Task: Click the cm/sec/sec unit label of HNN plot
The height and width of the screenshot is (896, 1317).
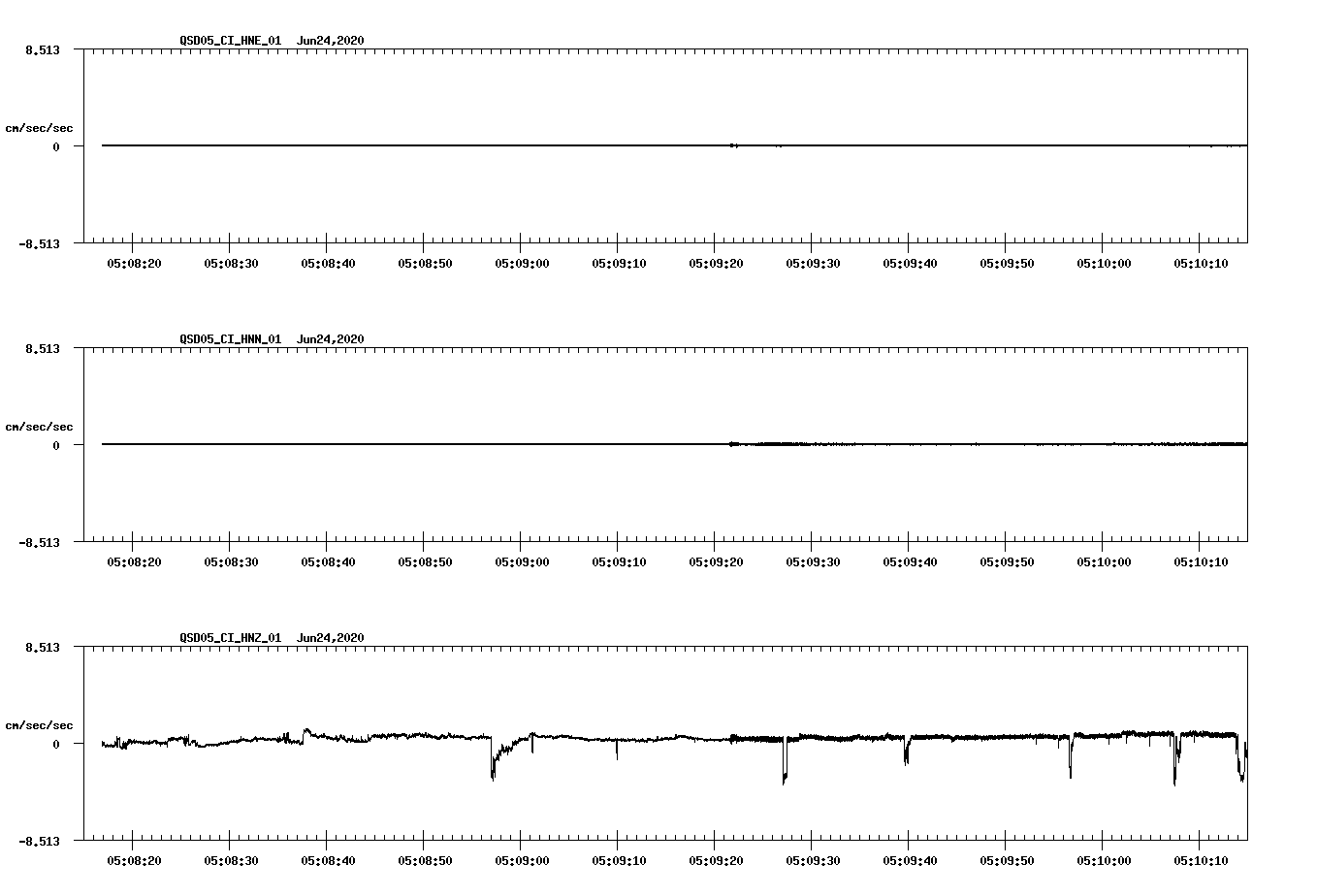Action: coord(39,427)
